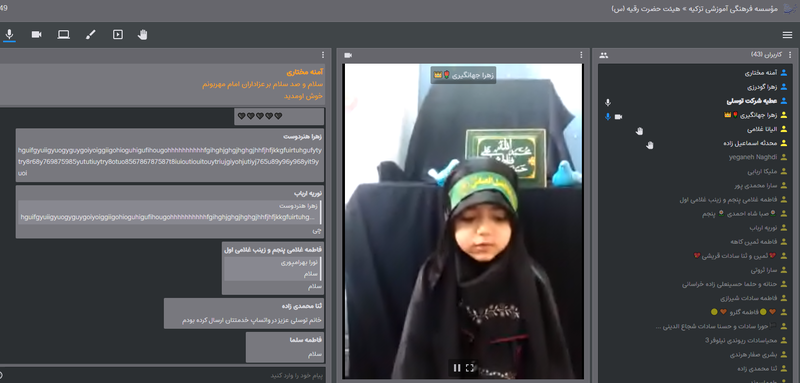Toggle the webcam camera icon in toolbar
The height and width of the screenshot is (383, 800).
[36, 35]
